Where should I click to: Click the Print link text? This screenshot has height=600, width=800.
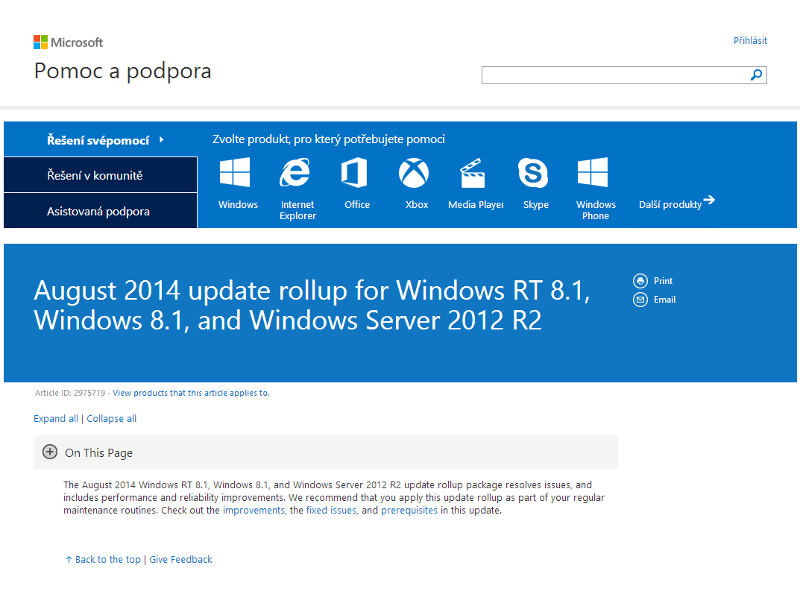click(x=663, y=281)
